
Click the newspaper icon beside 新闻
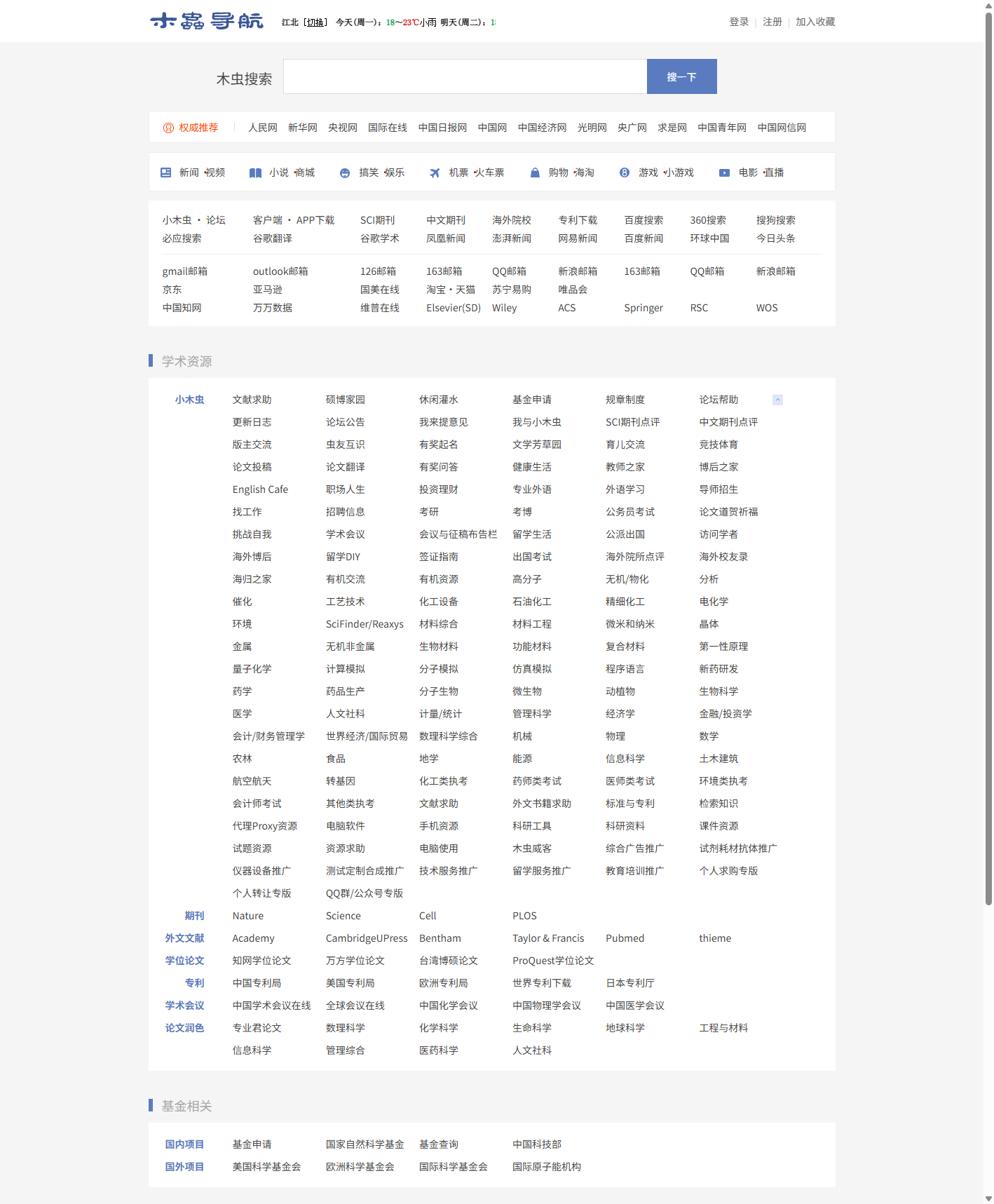(x=166, y=173)
